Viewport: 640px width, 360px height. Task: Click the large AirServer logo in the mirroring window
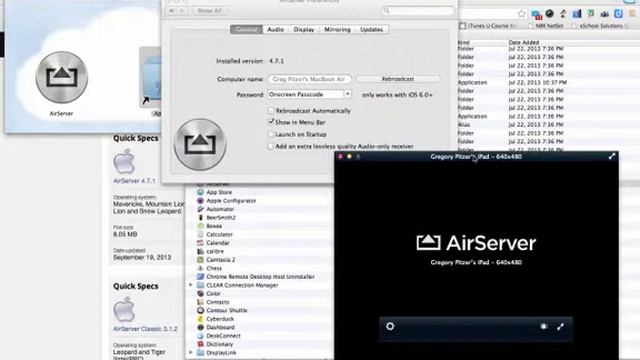tap(476, 243)
